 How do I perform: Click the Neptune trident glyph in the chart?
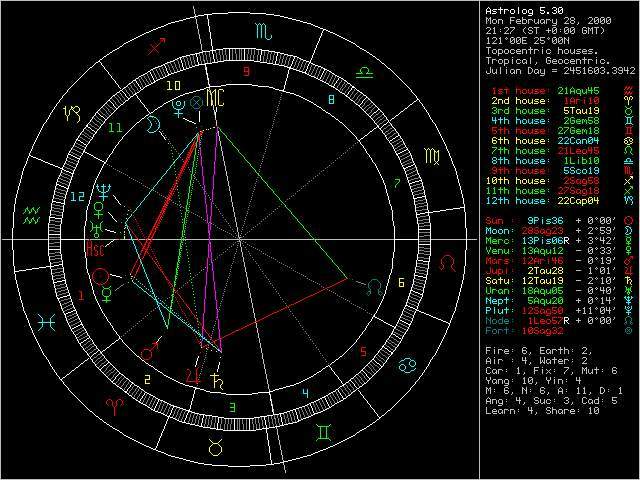[x=101, y=190]
